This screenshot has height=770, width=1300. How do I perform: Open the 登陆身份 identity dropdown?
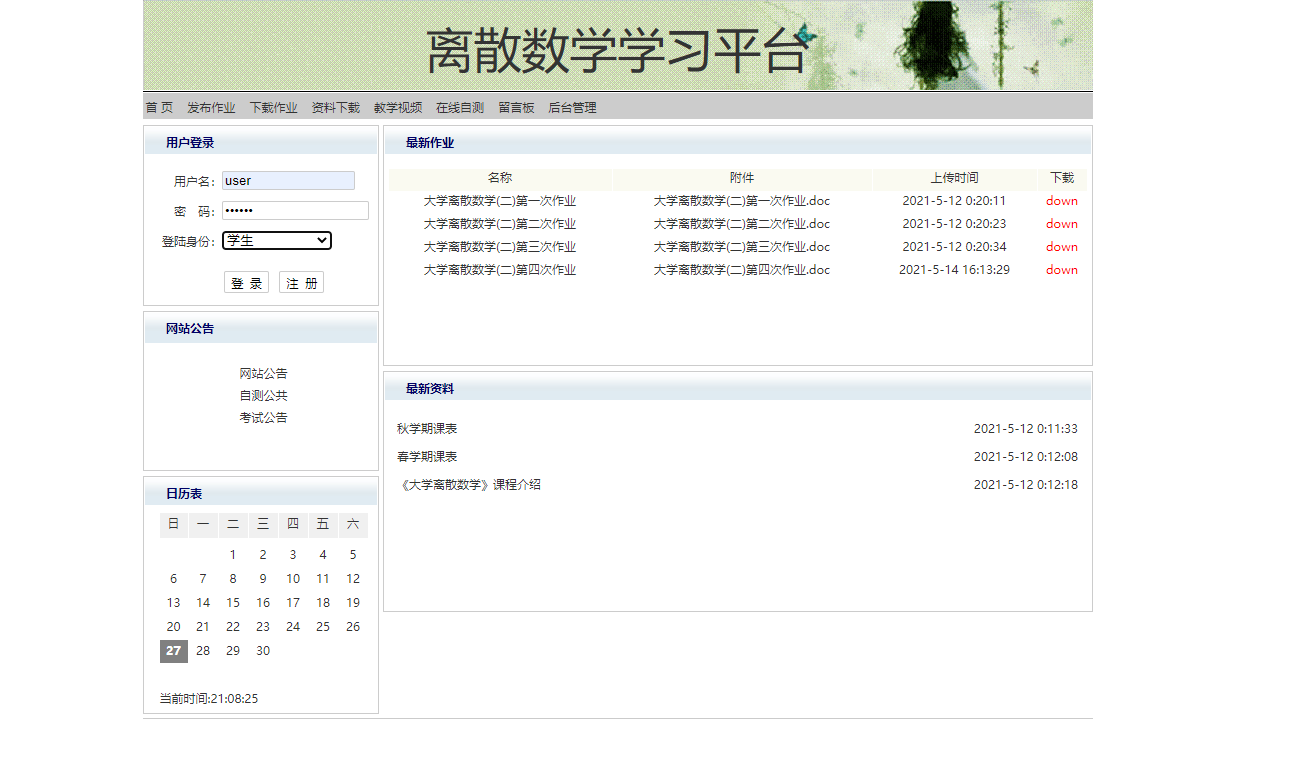coord(276,241)
